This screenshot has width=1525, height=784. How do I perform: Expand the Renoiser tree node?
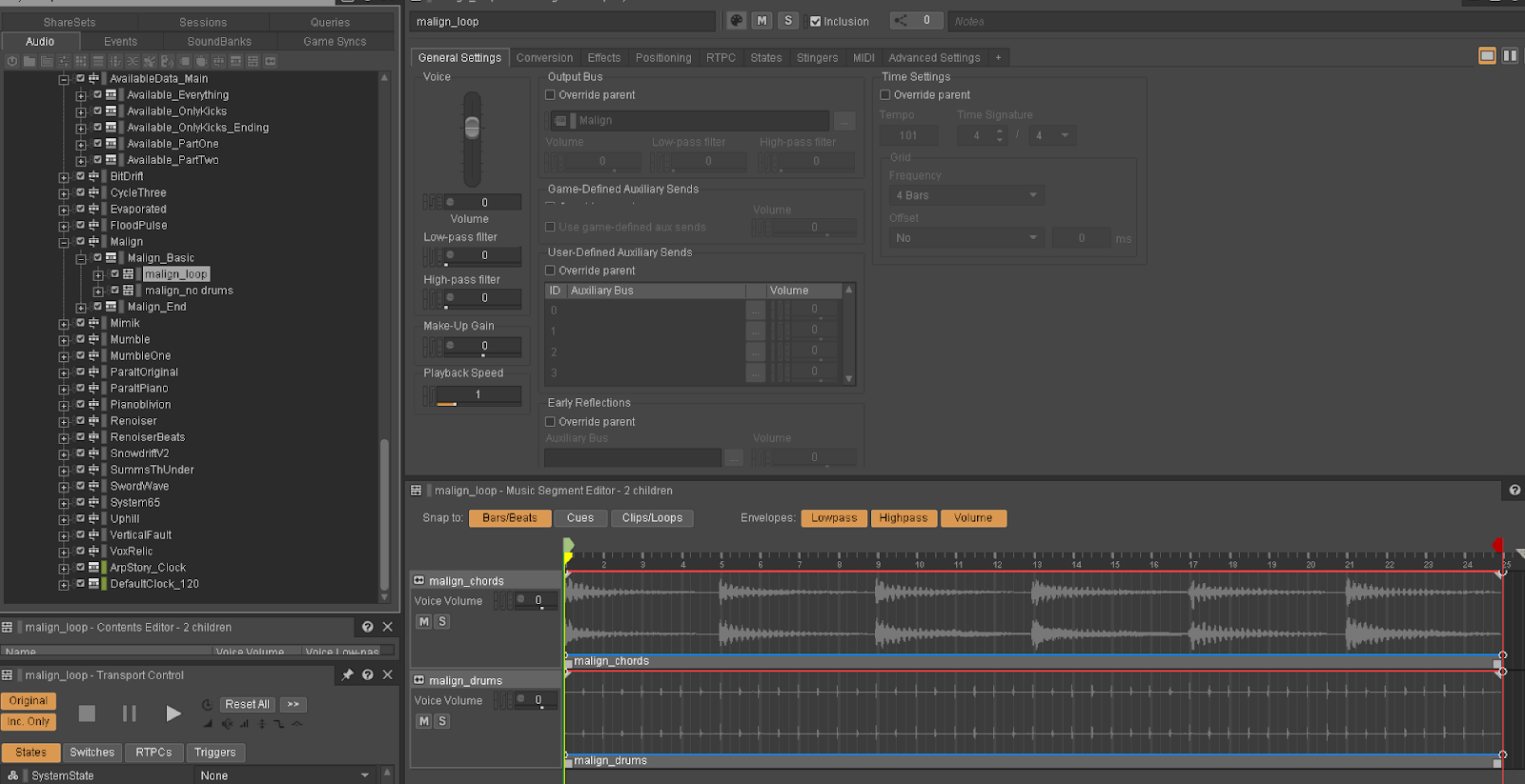(x=64, y=422)
